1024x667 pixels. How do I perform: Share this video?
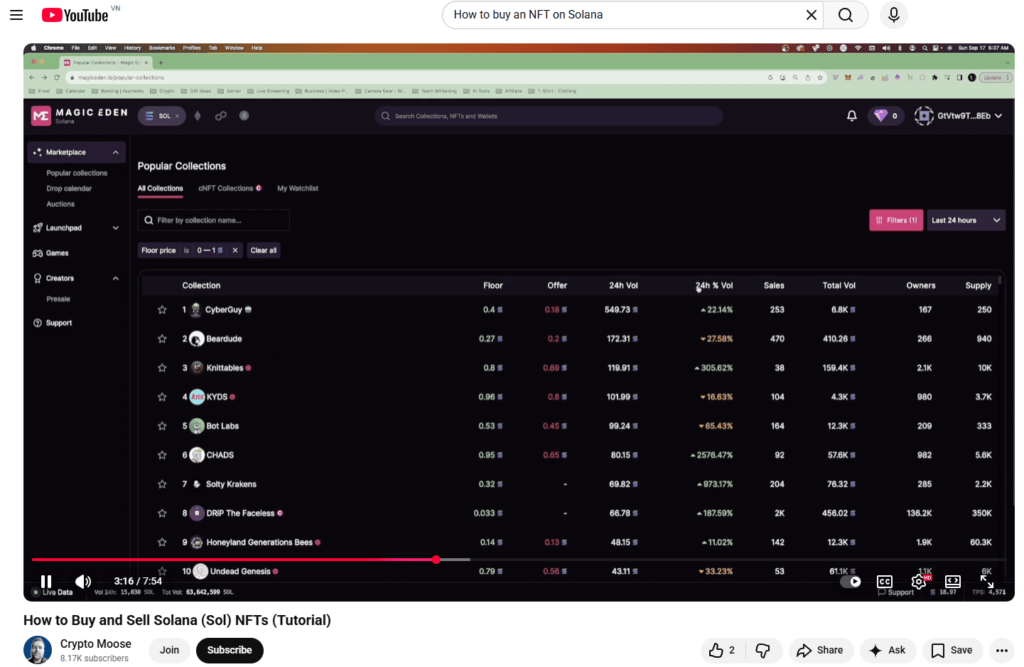pyautogui.click(x=819, y=650)
